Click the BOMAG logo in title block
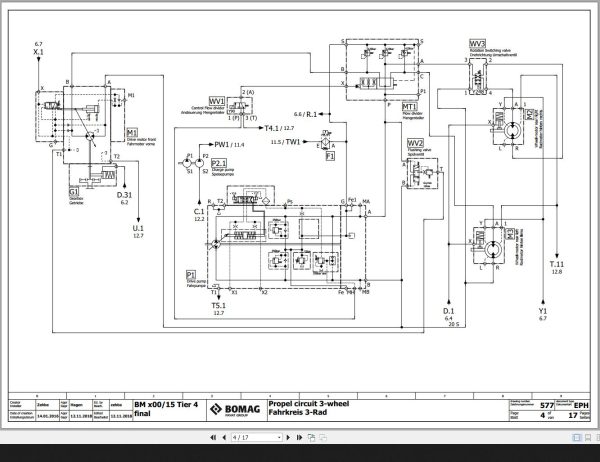The image size is (600, 462). (x=235, y=410)
